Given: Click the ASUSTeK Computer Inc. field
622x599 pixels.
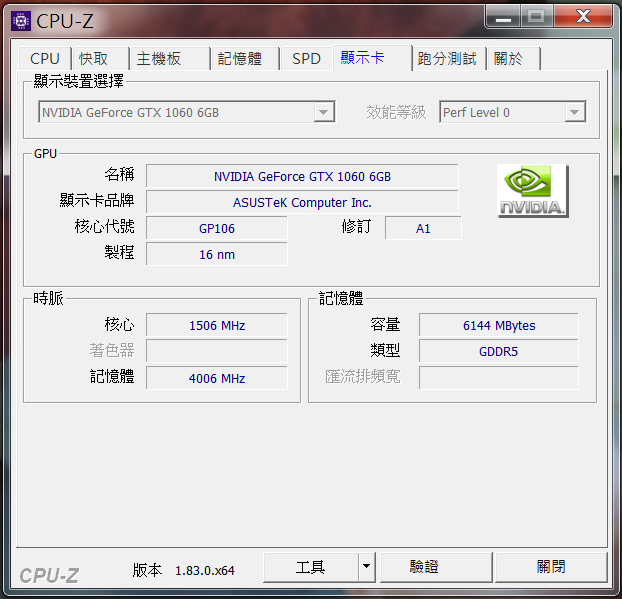Looking at the screenshot, I should (302, 202).
